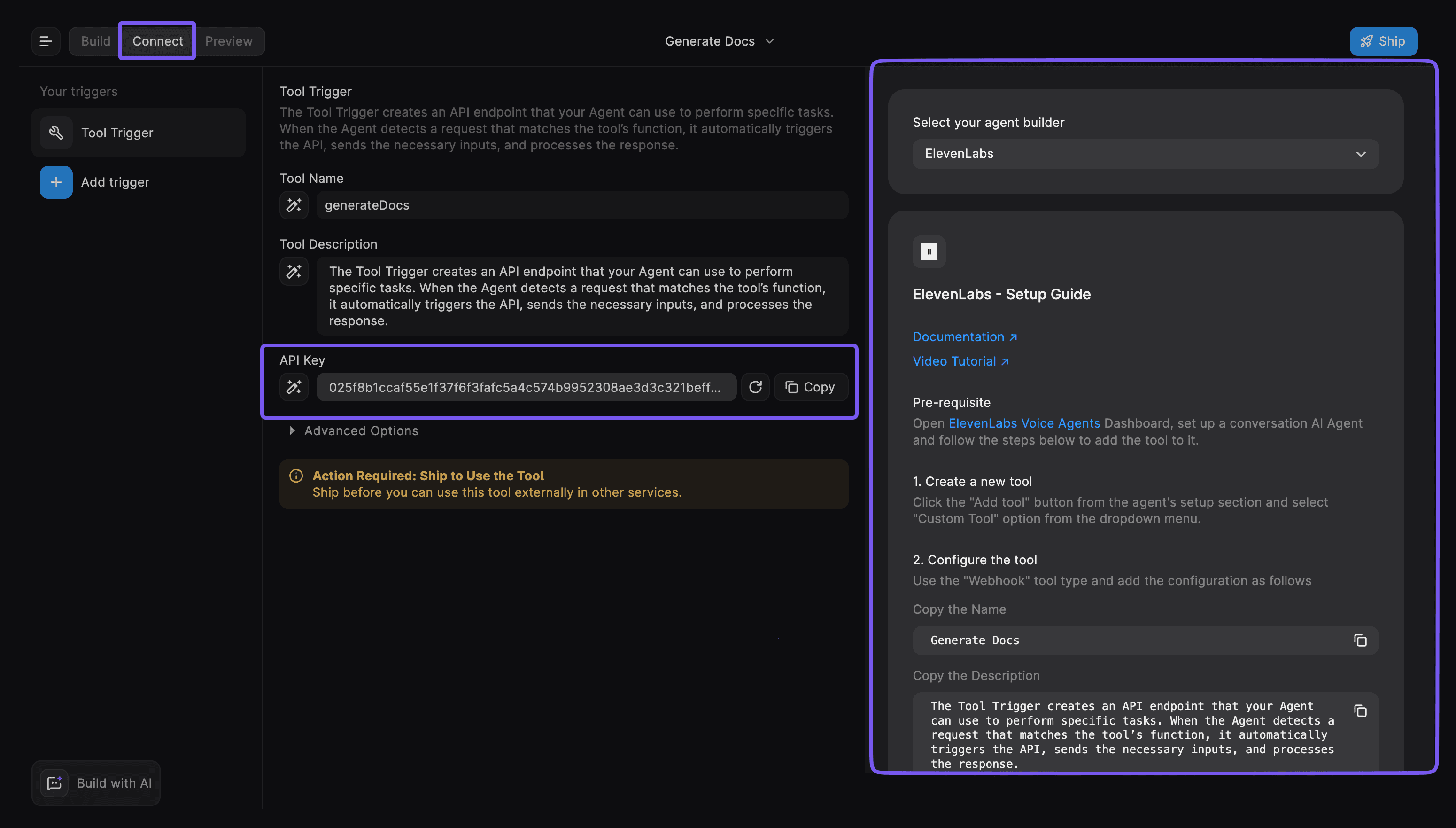Click the 'Select your agent builder' label

988,122
